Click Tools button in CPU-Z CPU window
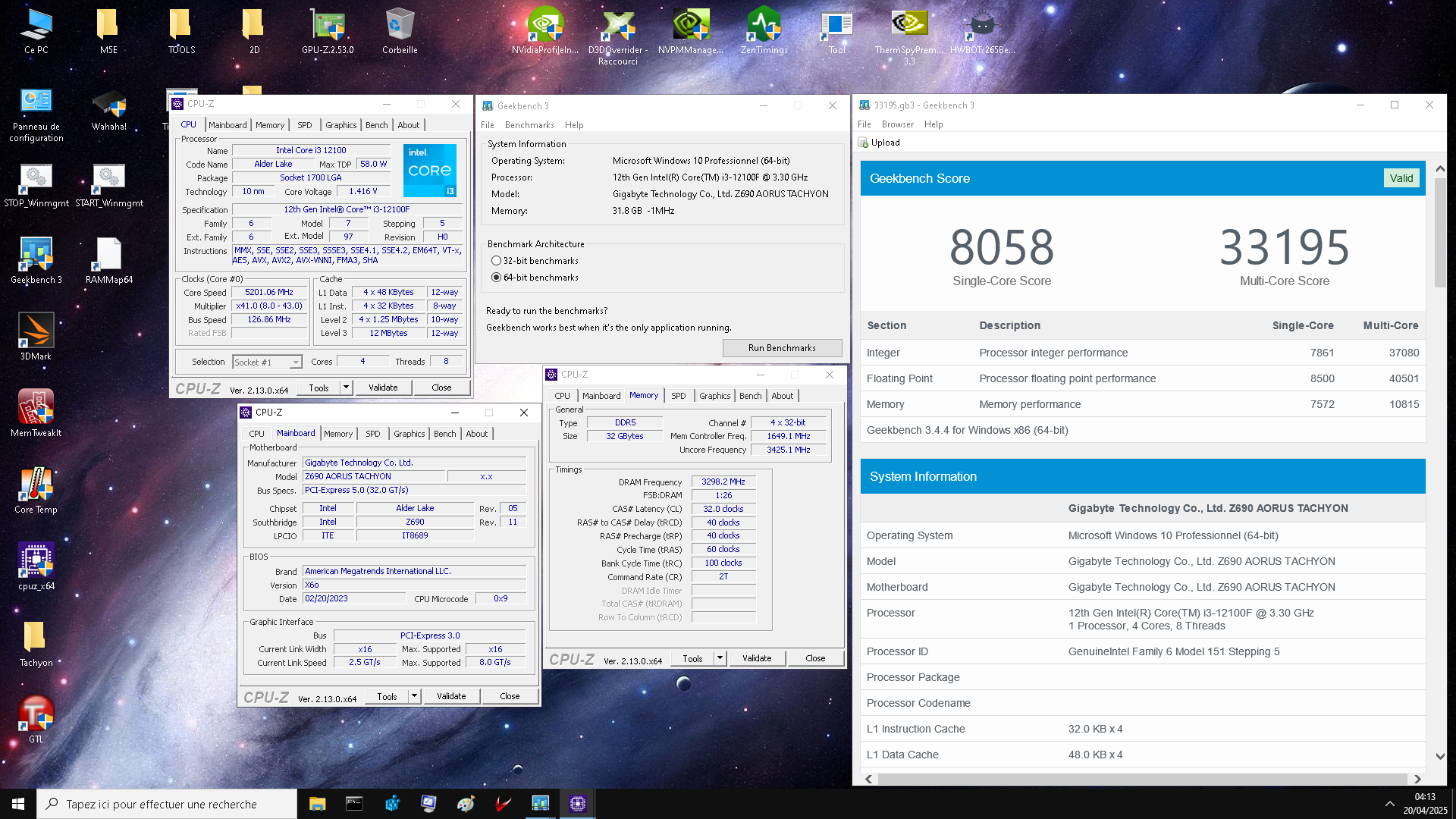 318,388
